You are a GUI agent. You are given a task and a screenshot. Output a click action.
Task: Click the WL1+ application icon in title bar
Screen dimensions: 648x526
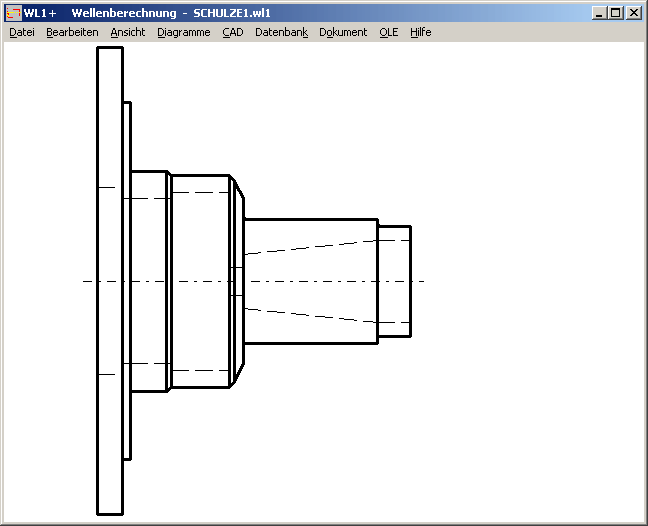[x=14, y=13]
